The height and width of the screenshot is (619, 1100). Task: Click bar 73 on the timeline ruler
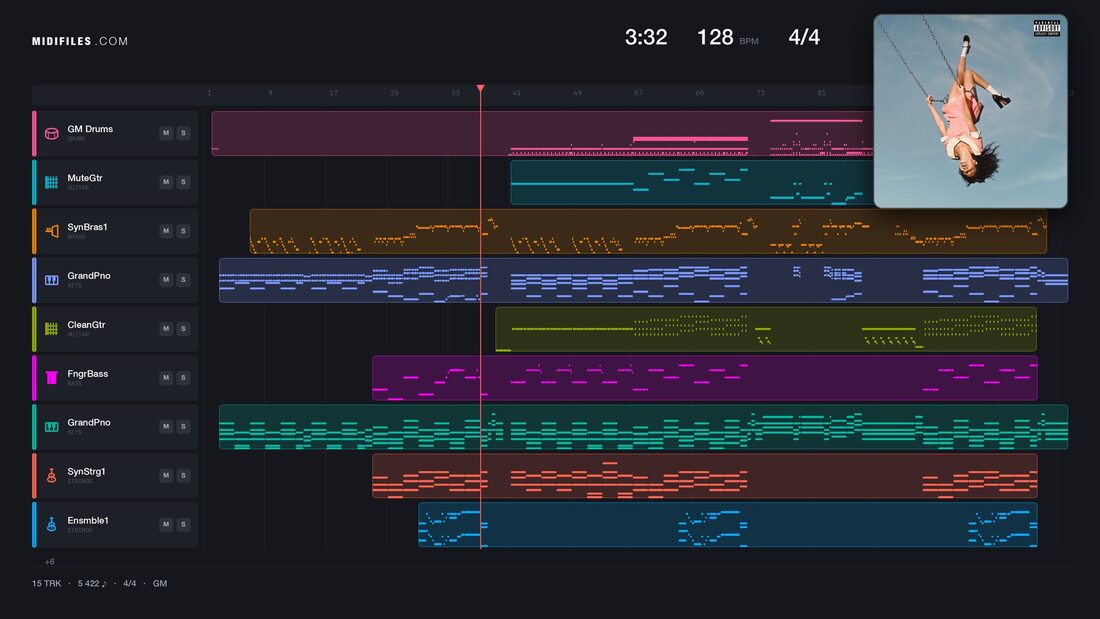click(760, 93)
